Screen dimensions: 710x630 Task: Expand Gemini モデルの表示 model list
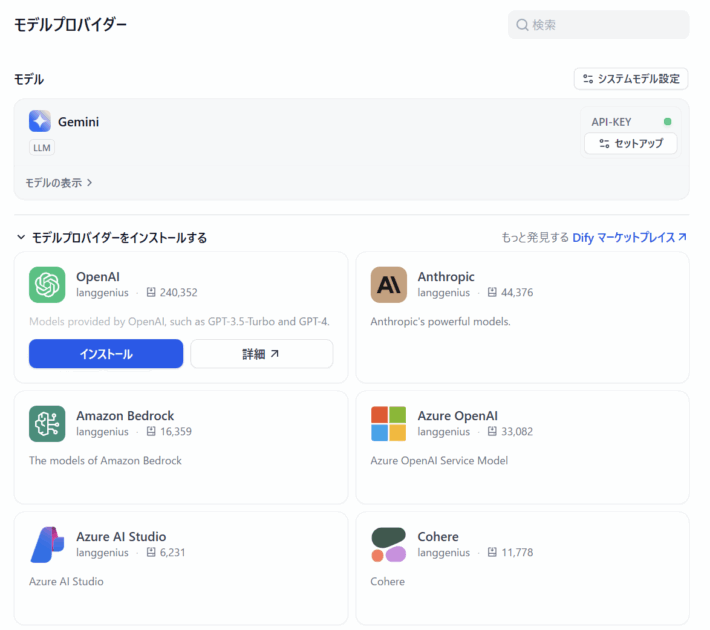[59, 183]
